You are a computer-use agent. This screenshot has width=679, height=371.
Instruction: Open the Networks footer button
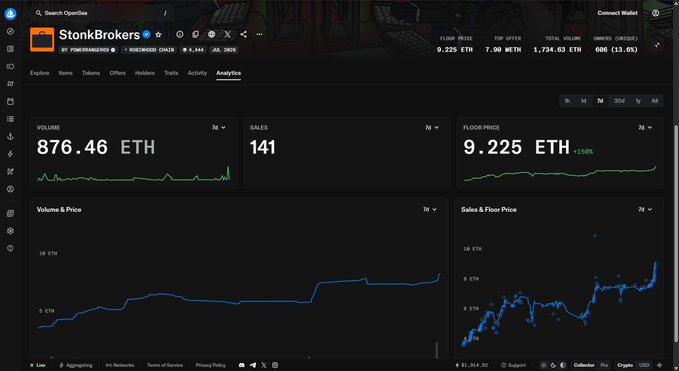[120, 365]
